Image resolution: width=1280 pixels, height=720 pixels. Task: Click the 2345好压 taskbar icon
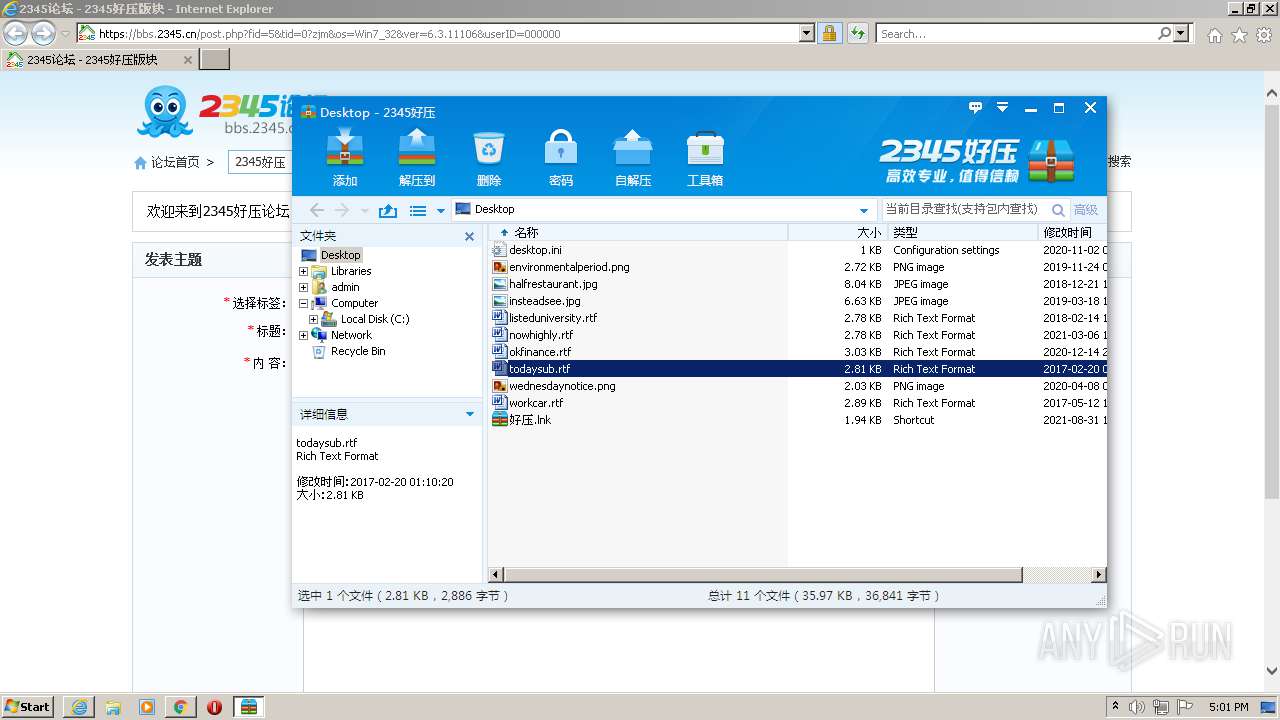(x=248, y=707)
